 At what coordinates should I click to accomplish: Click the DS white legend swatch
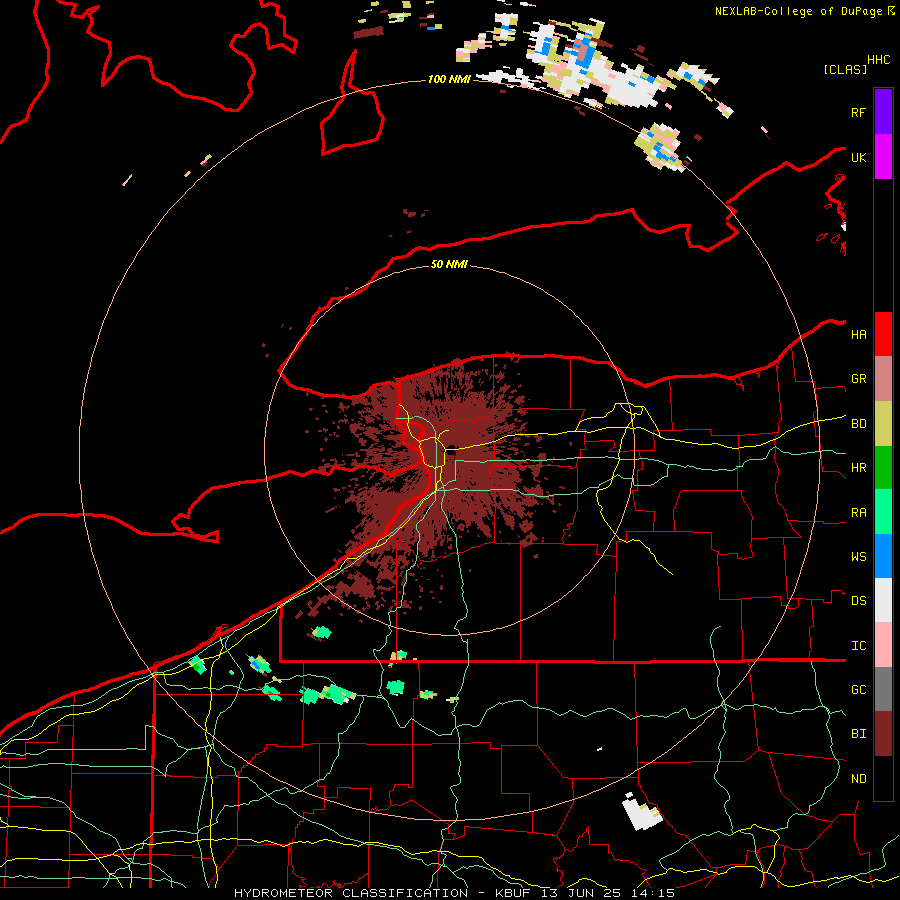click(883, 600)
